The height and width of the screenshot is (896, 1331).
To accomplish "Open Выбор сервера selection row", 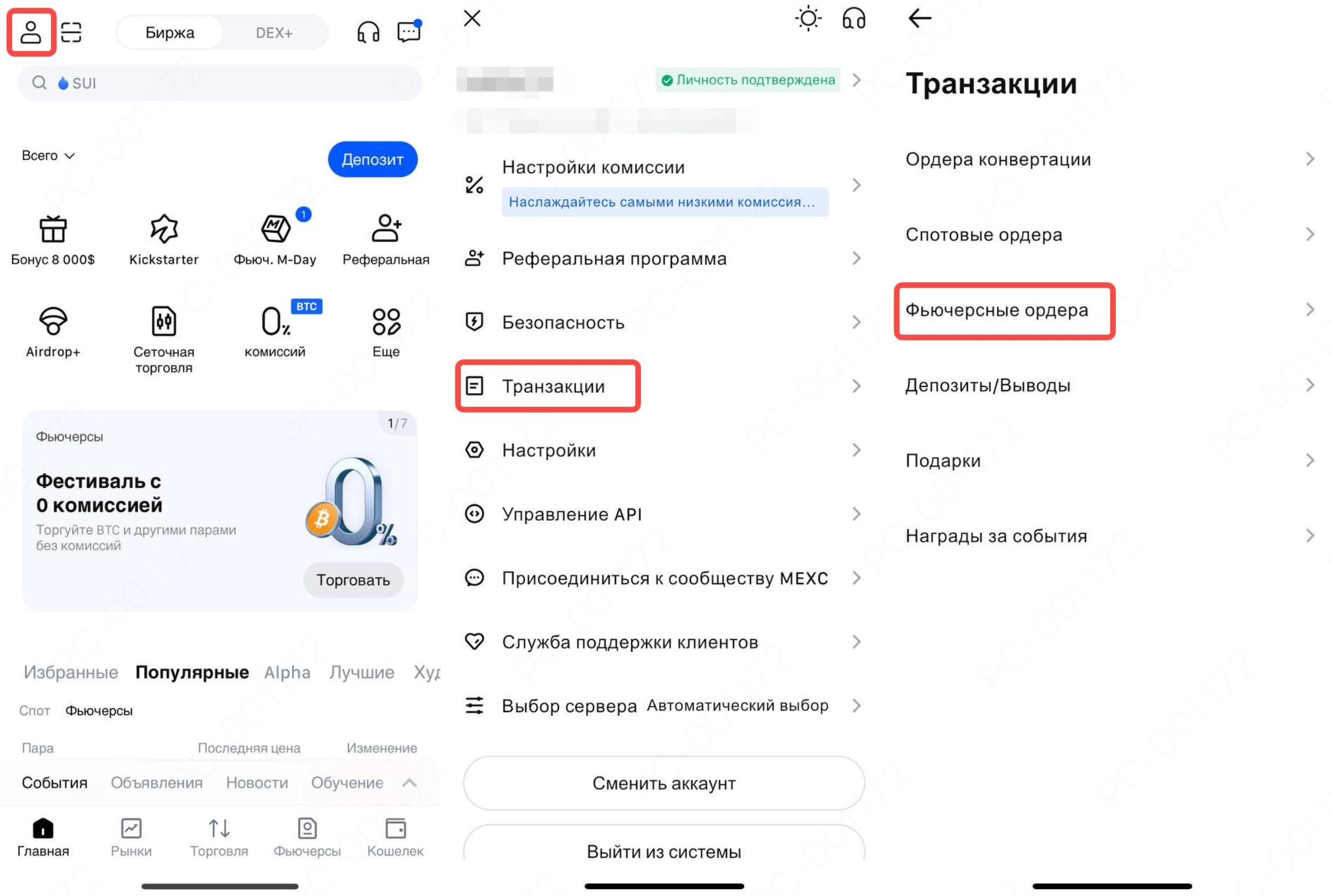I will [x=663, y=706].
